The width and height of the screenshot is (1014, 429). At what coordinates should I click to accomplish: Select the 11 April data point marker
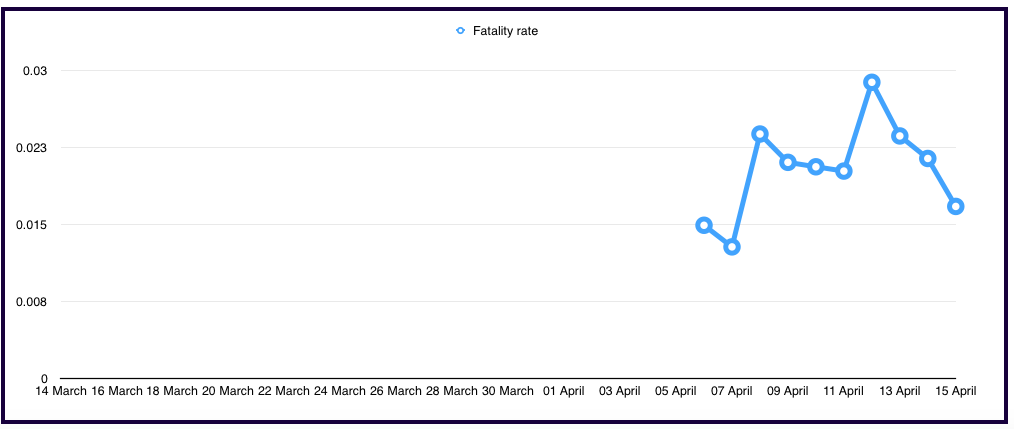point(844,171)
